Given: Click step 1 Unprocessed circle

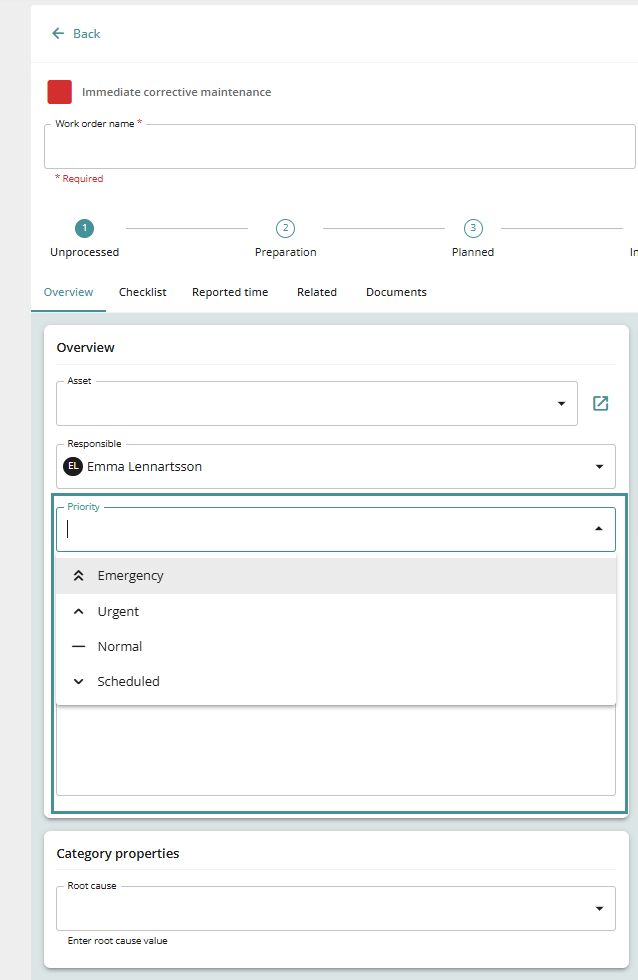Looking at the screenshot, I should (85, 228).
